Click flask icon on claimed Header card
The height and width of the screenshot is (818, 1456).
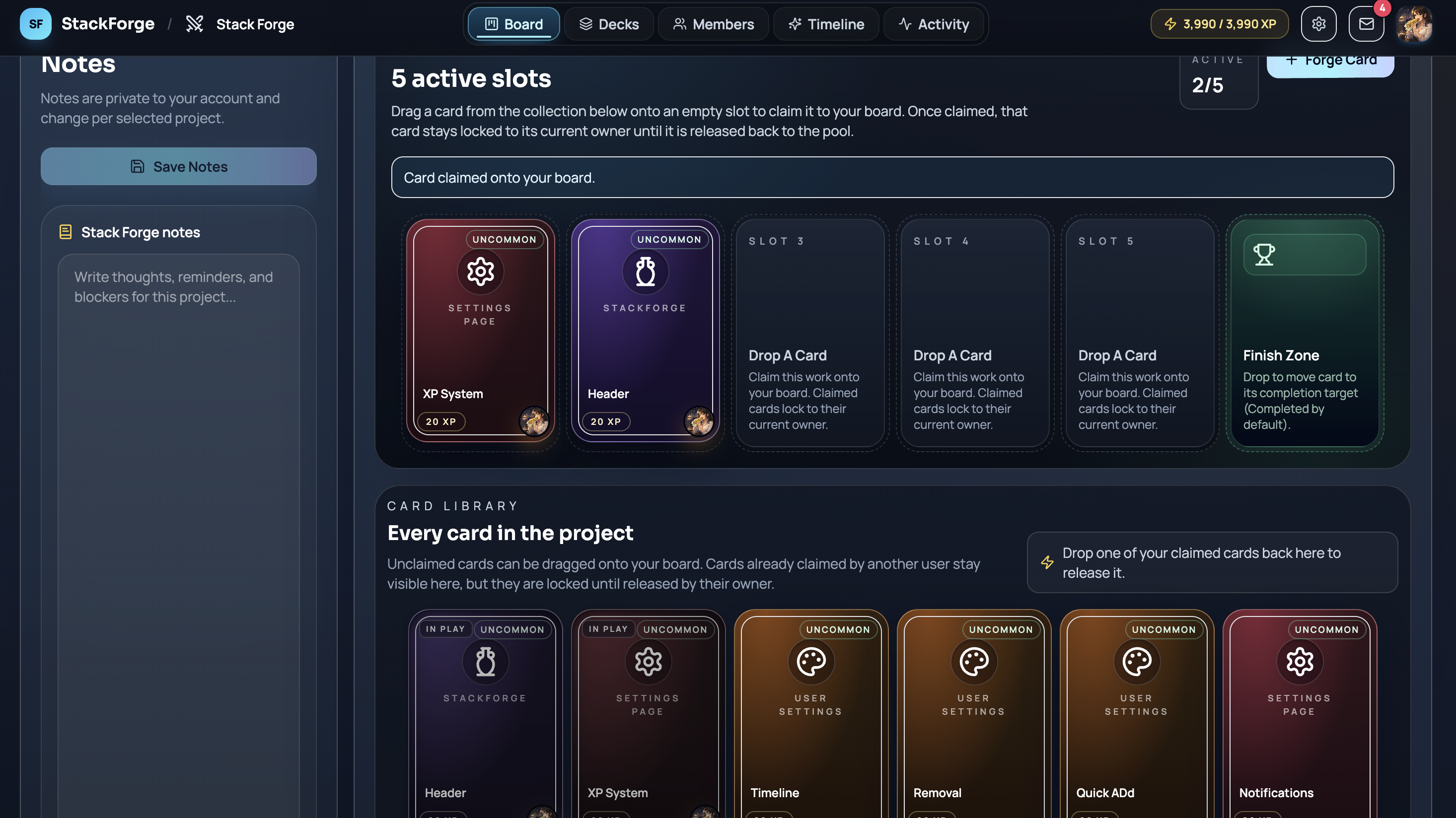(645, 272)
